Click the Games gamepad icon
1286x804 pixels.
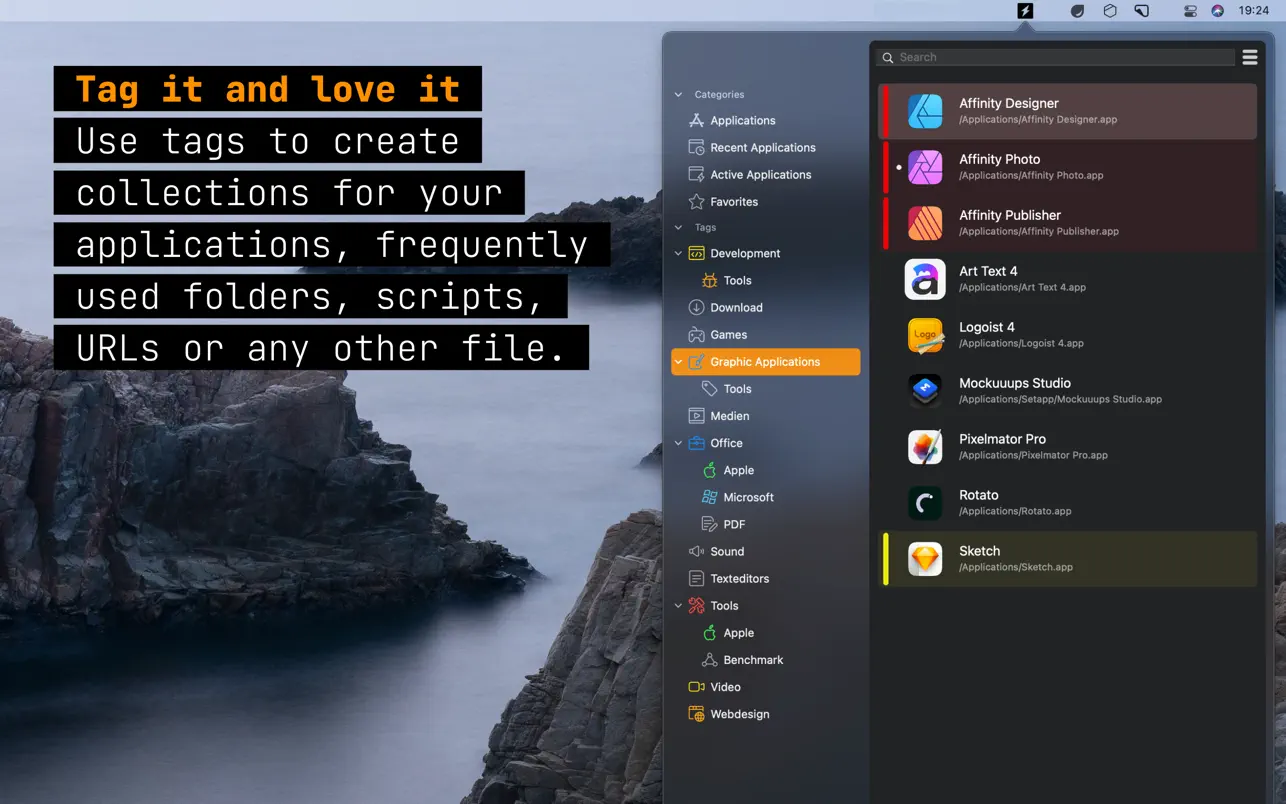(697, 334)
